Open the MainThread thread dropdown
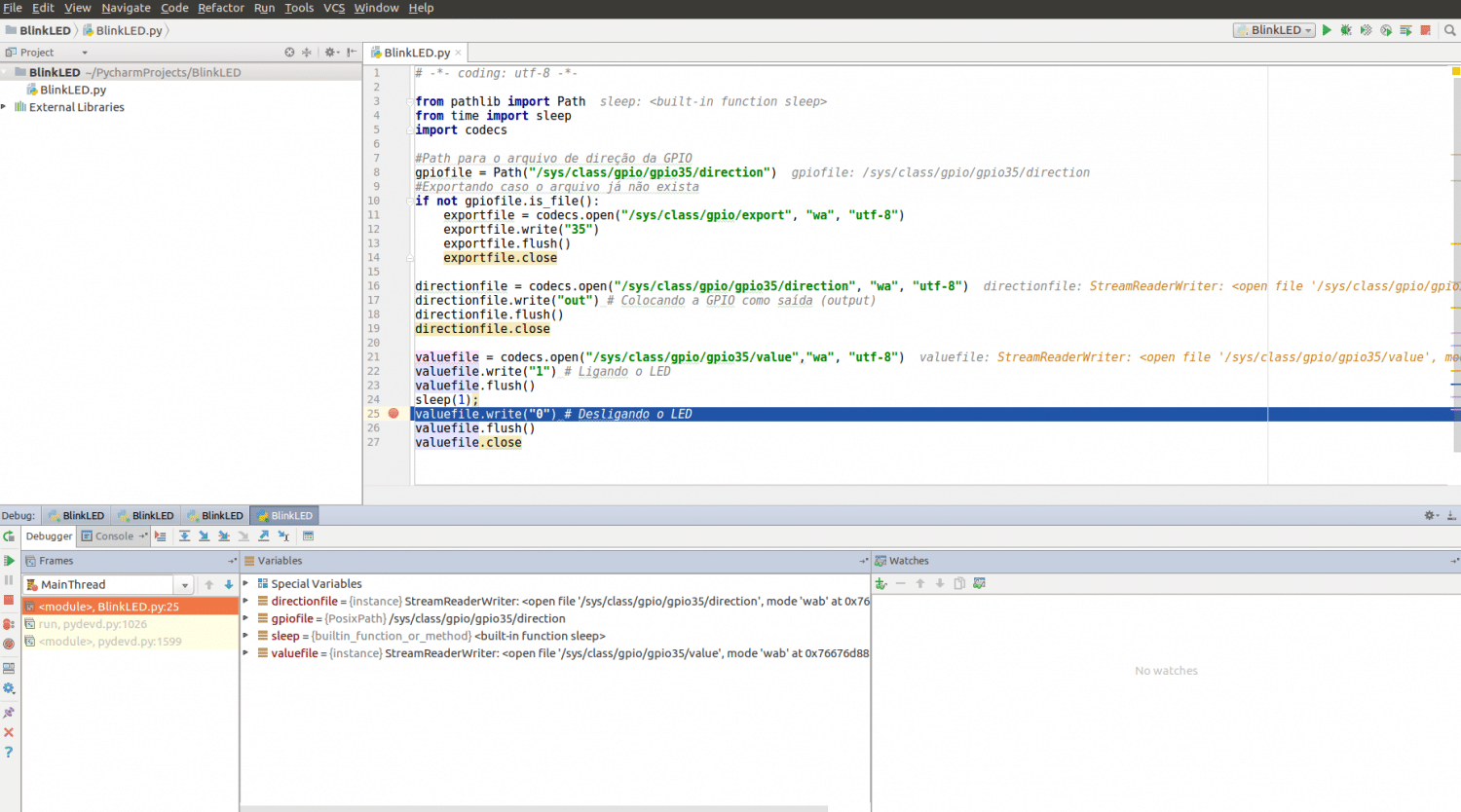The image size is (1461, 812). pos(185,585)
